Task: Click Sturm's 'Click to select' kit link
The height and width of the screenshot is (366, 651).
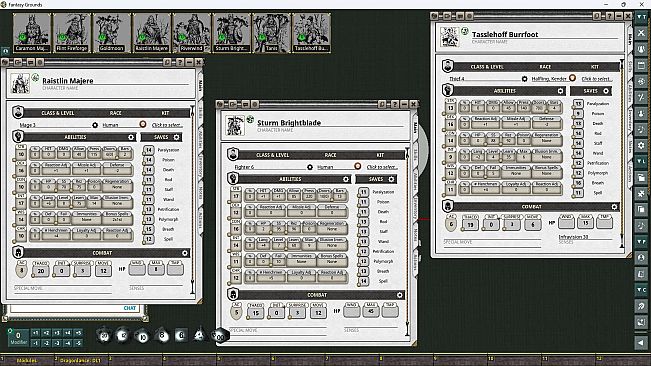Action: point(381,167)
